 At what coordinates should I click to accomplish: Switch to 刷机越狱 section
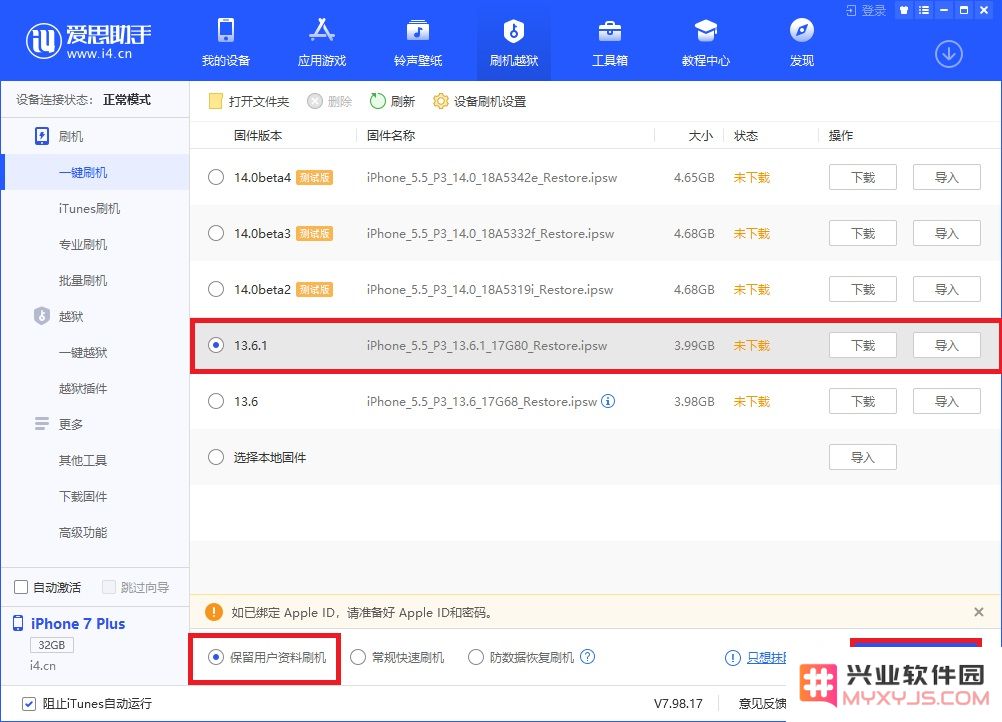tap(514, 42)
